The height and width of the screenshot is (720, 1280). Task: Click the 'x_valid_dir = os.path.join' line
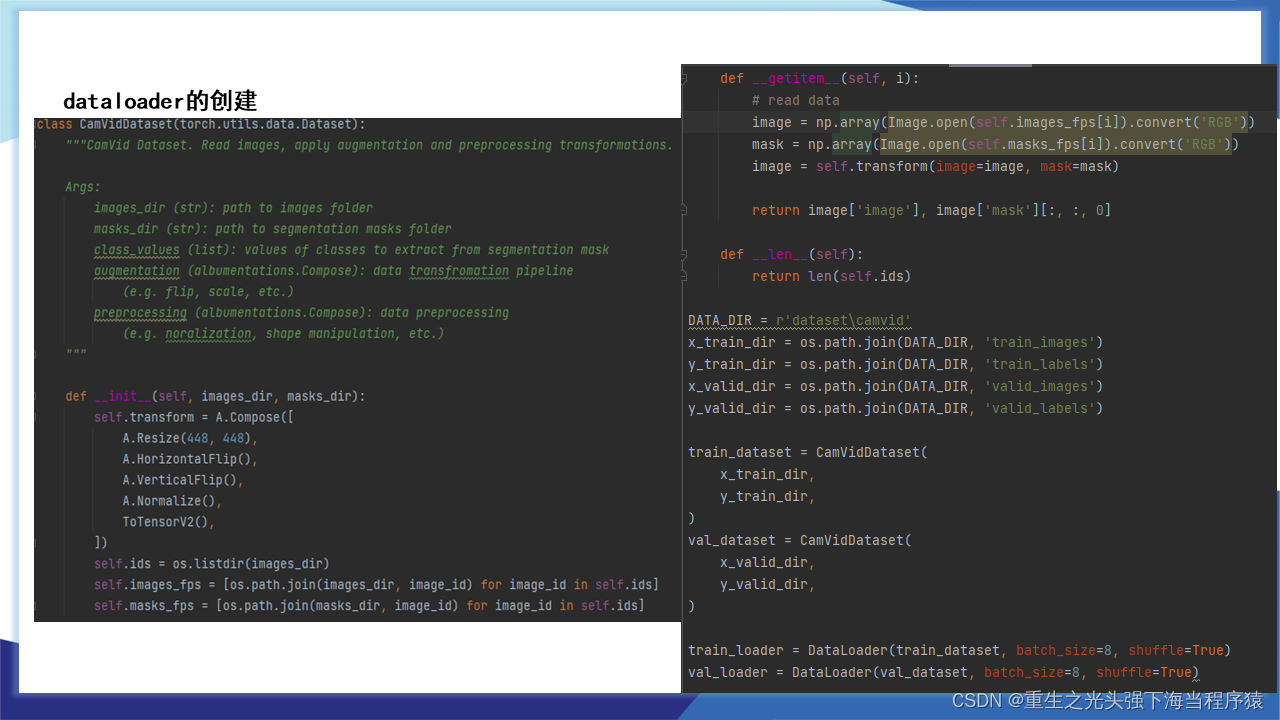tap(895, 387)
